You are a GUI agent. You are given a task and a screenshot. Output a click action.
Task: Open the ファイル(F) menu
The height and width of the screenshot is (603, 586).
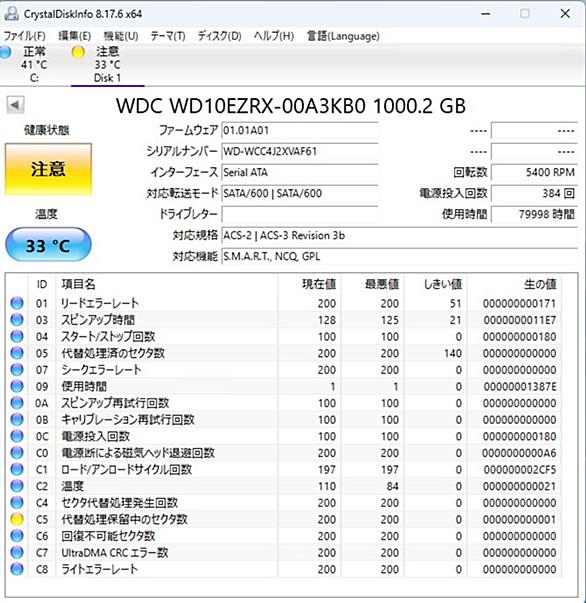[x=24, y=36]
